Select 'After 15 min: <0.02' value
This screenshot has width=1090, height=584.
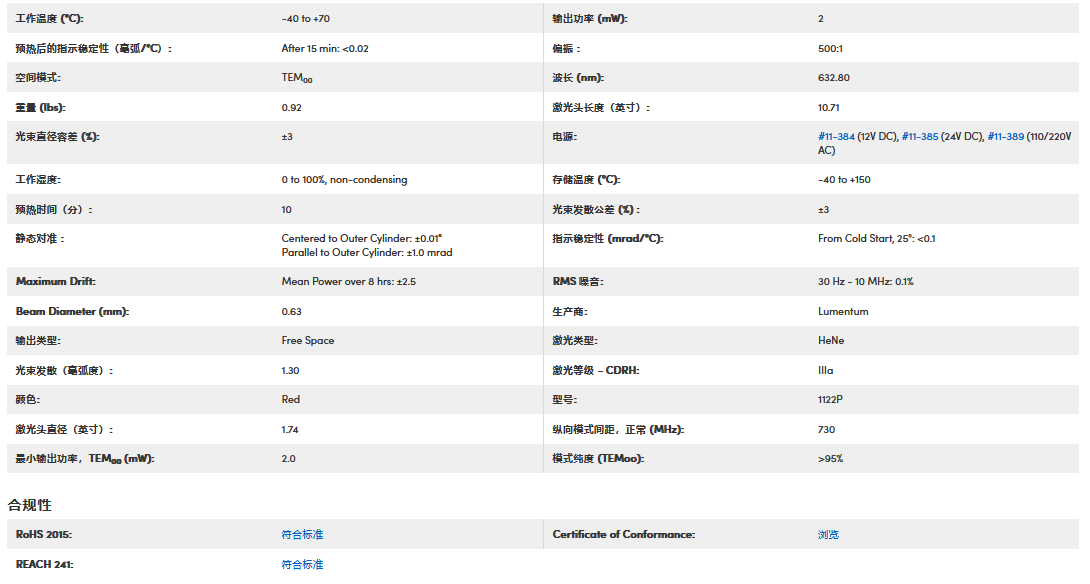tap(325, 49)
